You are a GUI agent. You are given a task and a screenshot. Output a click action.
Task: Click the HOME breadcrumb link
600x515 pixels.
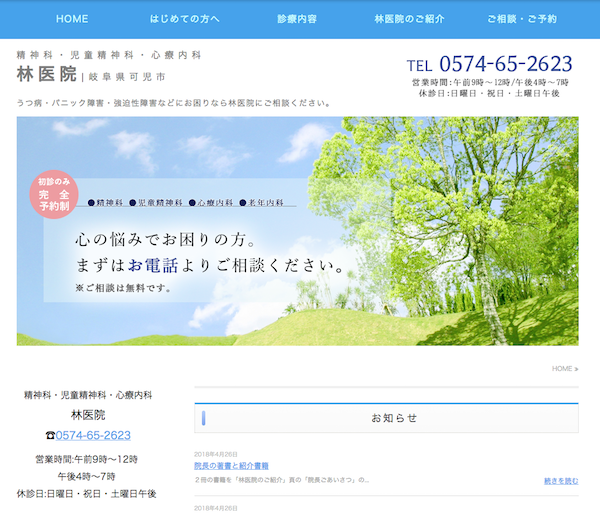(x=562, y=368)
